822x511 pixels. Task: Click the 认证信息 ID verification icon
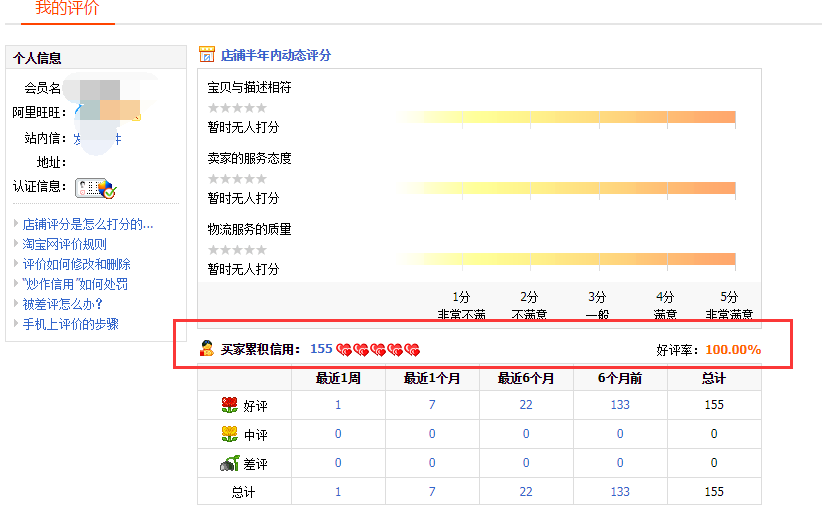(95, 187)
